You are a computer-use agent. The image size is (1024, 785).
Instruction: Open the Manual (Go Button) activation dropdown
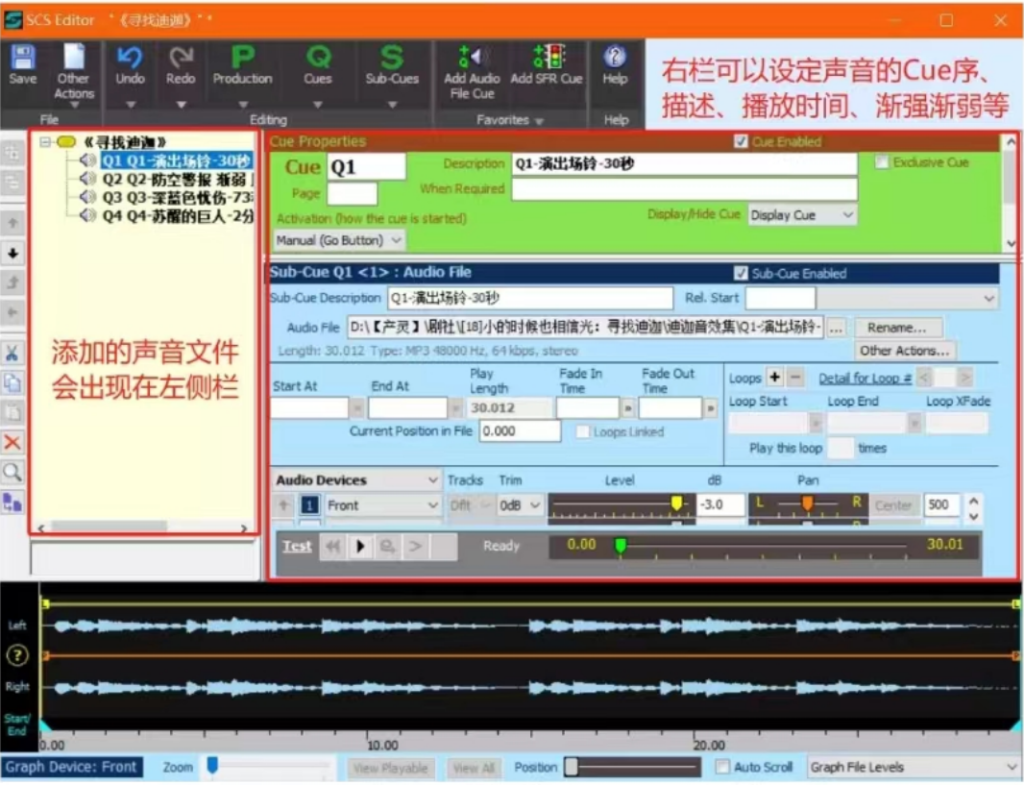tap(338, 240)
